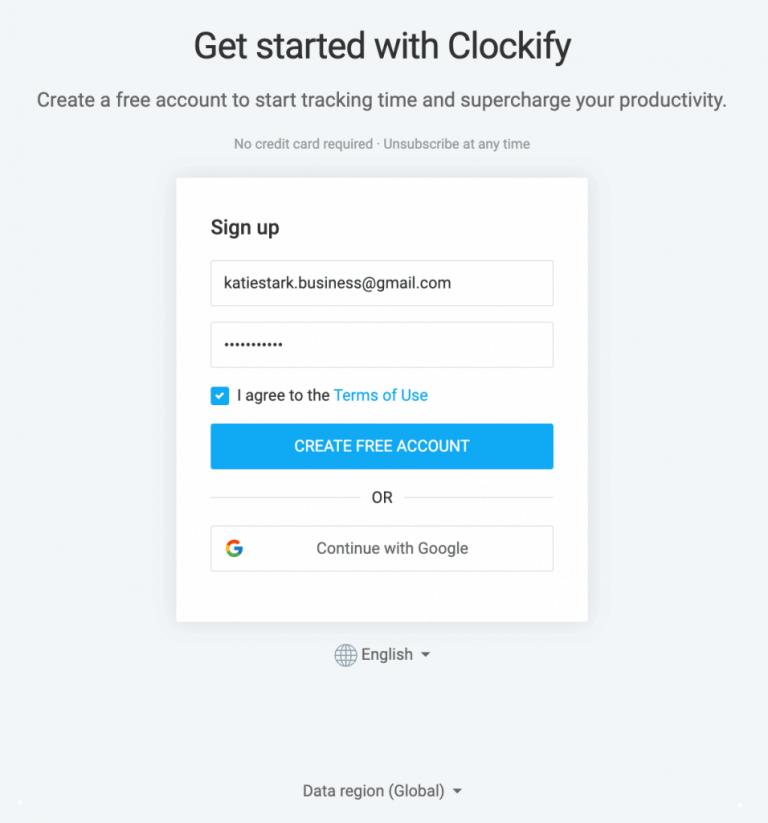Screen dimensions: 768x823
Task: Expand the Data region (Global) selector
Action: (x=383, y=790)
